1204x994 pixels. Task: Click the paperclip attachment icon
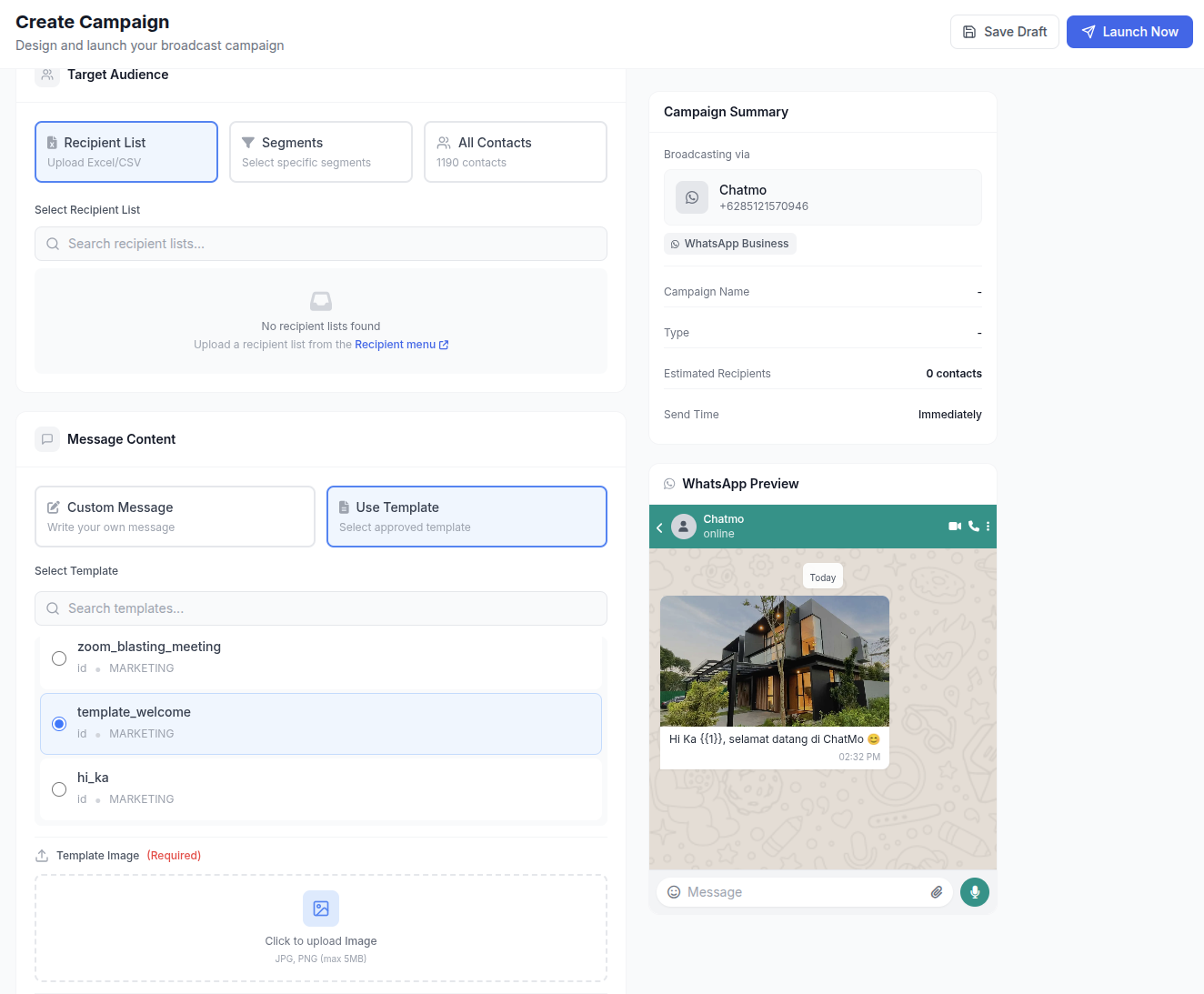937,892
